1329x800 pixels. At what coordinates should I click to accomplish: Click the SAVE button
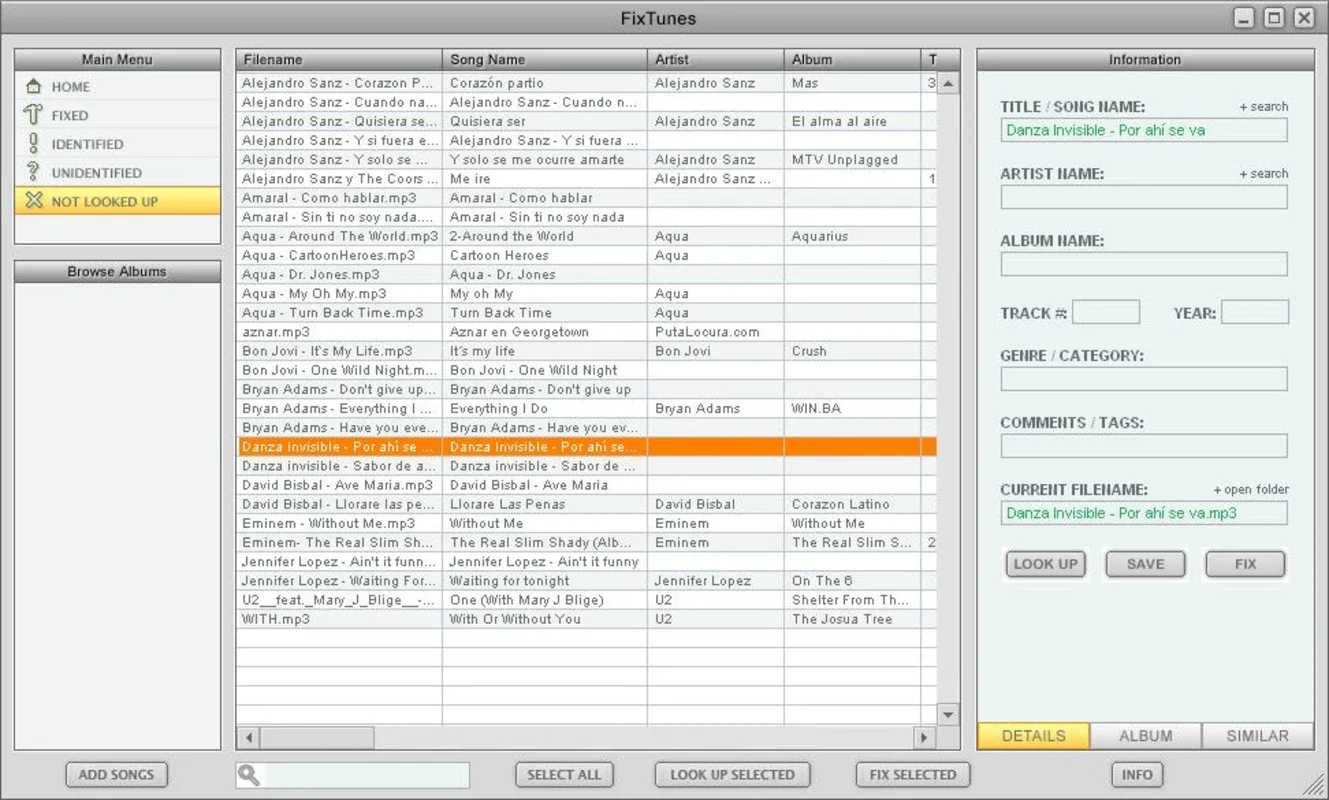coord(1145,564)
